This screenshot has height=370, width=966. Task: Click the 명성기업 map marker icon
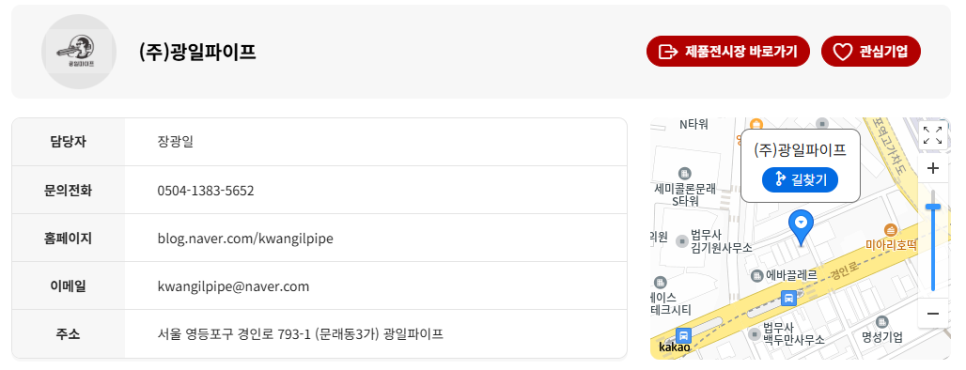tap(882, 322)
